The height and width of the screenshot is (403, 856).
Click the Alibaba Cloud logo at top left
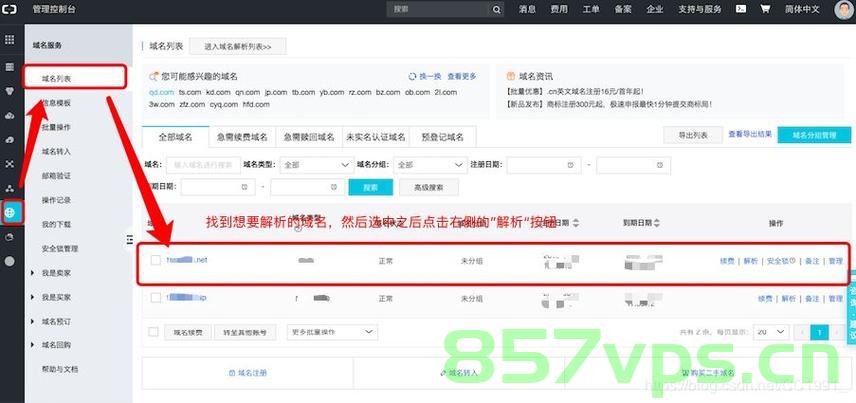point(9,9)
